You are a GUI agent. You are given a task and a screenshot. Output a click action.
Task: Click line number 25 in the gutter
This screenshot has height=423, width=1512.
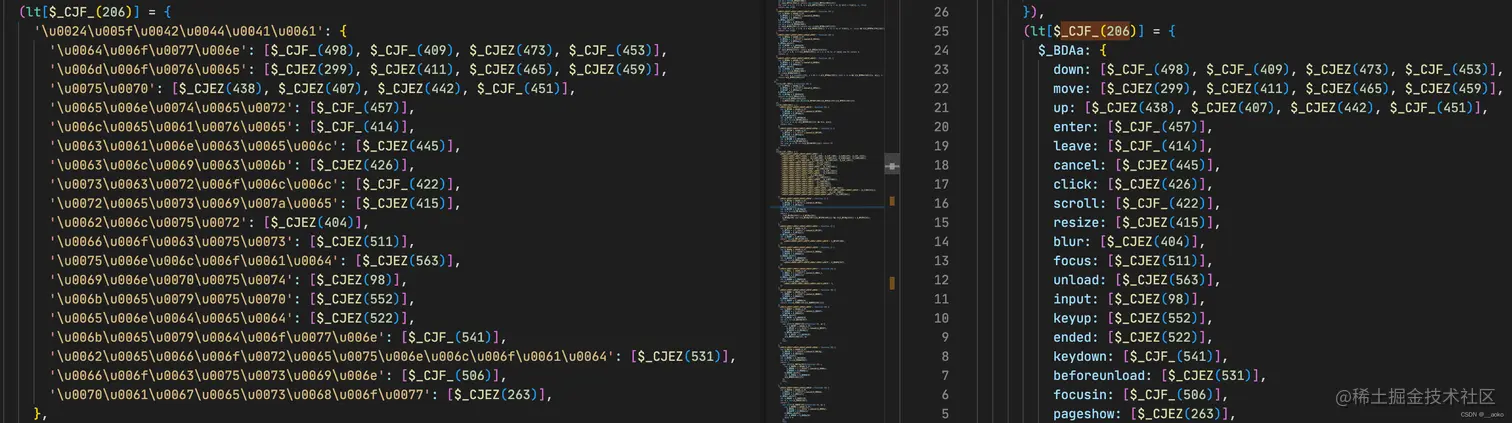pyautogui.click(x=940, y=31)
